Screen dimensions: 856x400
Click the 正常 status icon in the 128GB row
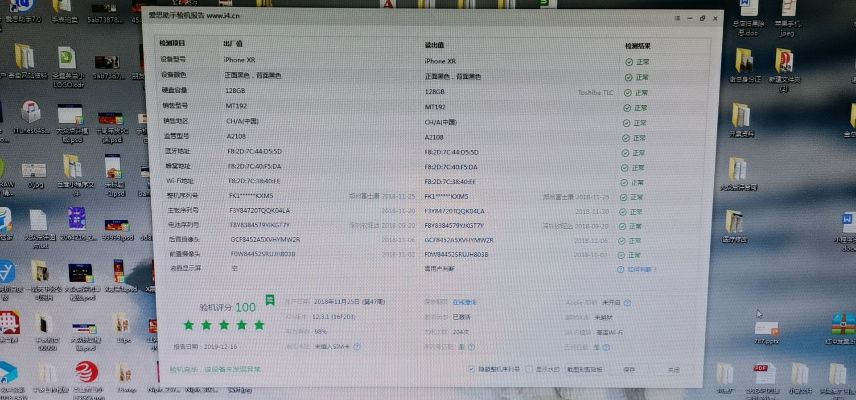[628, 91]
